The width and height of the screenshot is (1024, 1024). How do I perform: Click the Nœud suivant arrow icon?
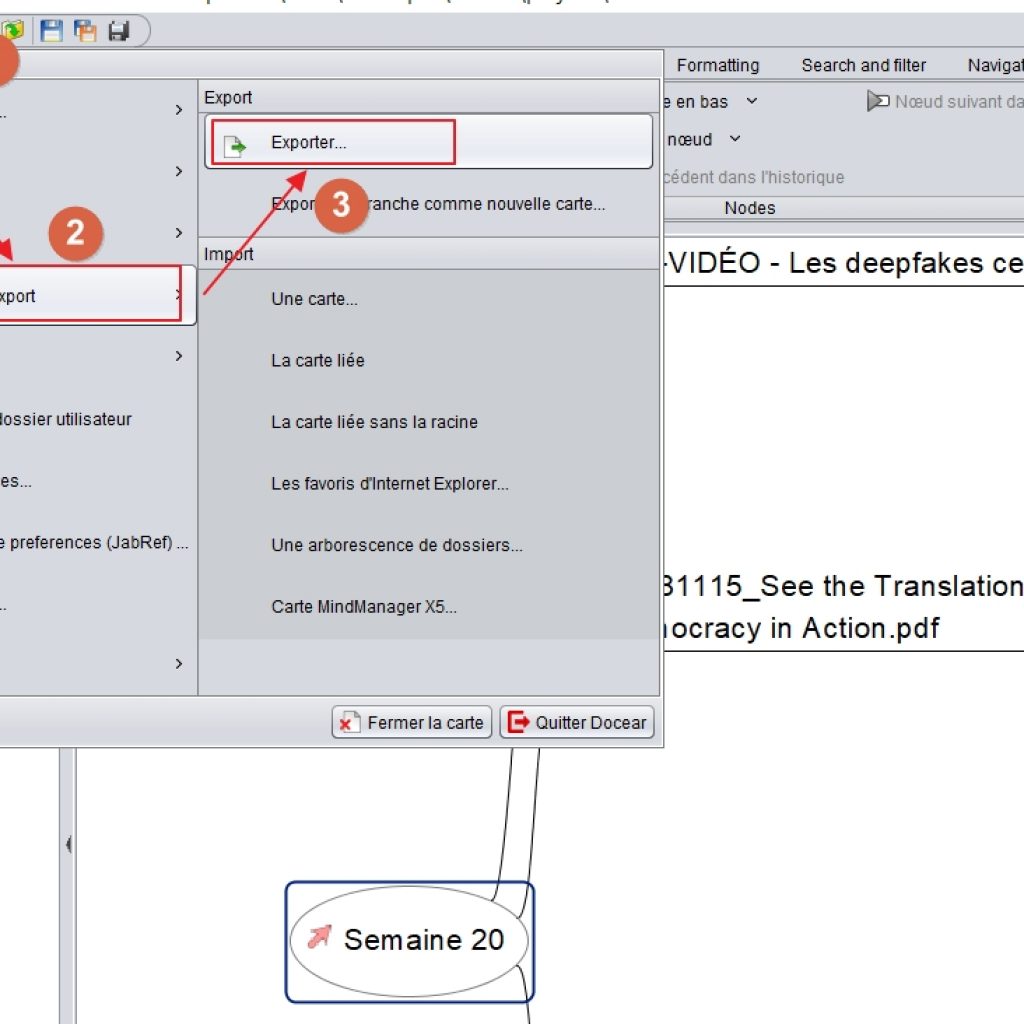tap(878, 101)
